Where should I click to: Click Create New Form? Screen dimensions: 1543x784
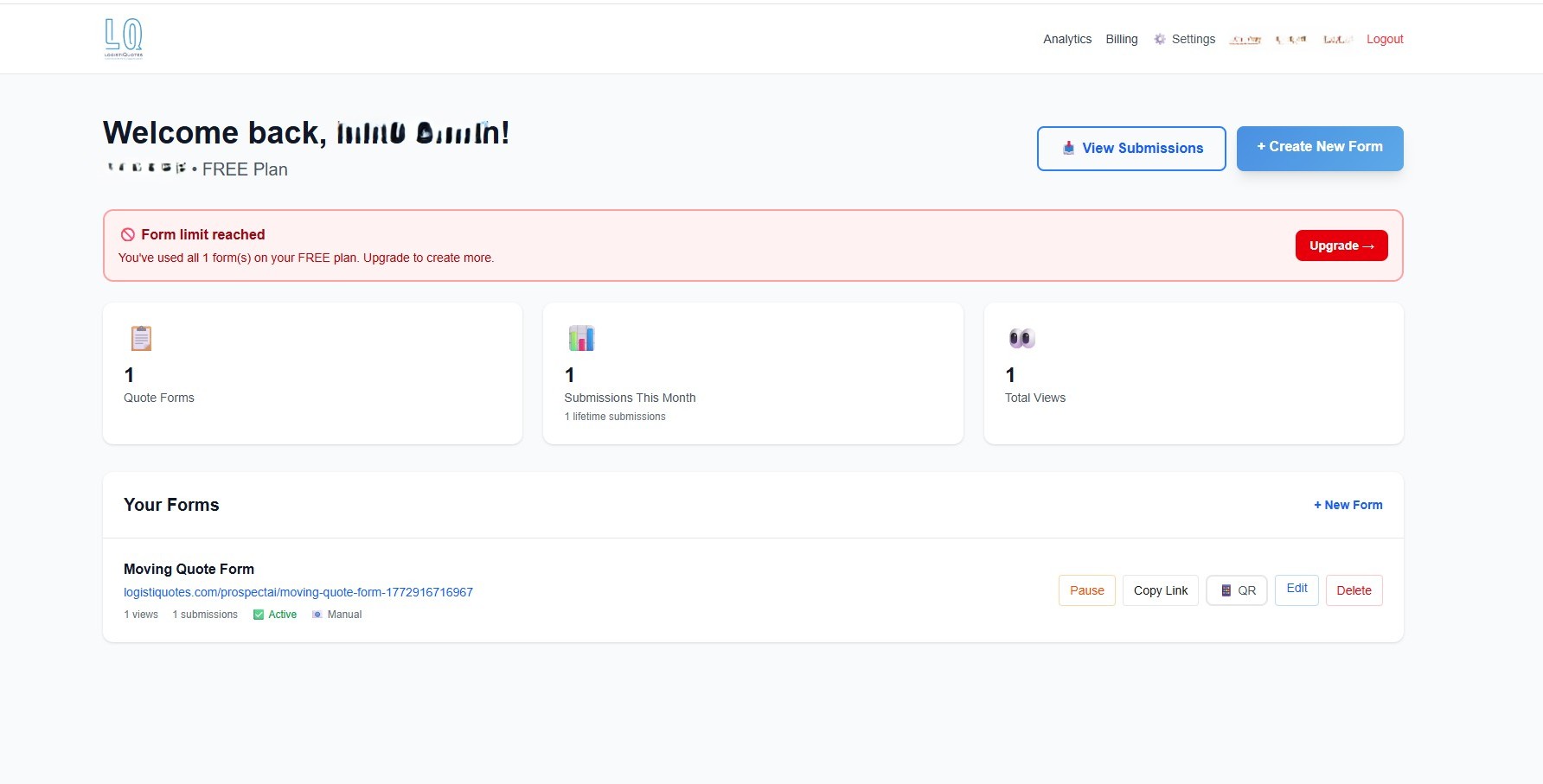tap(1319, 147)
